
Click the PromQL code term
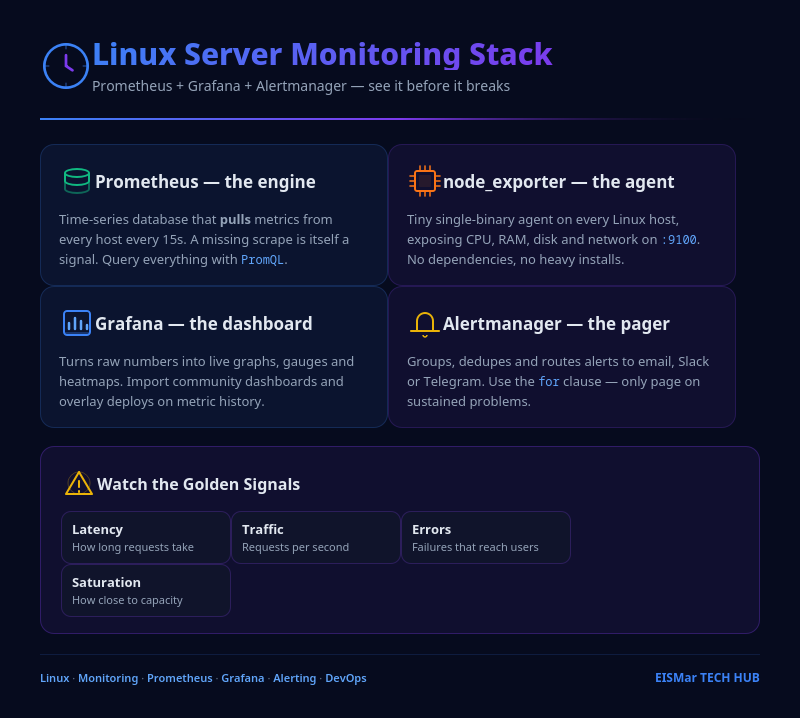262,260
